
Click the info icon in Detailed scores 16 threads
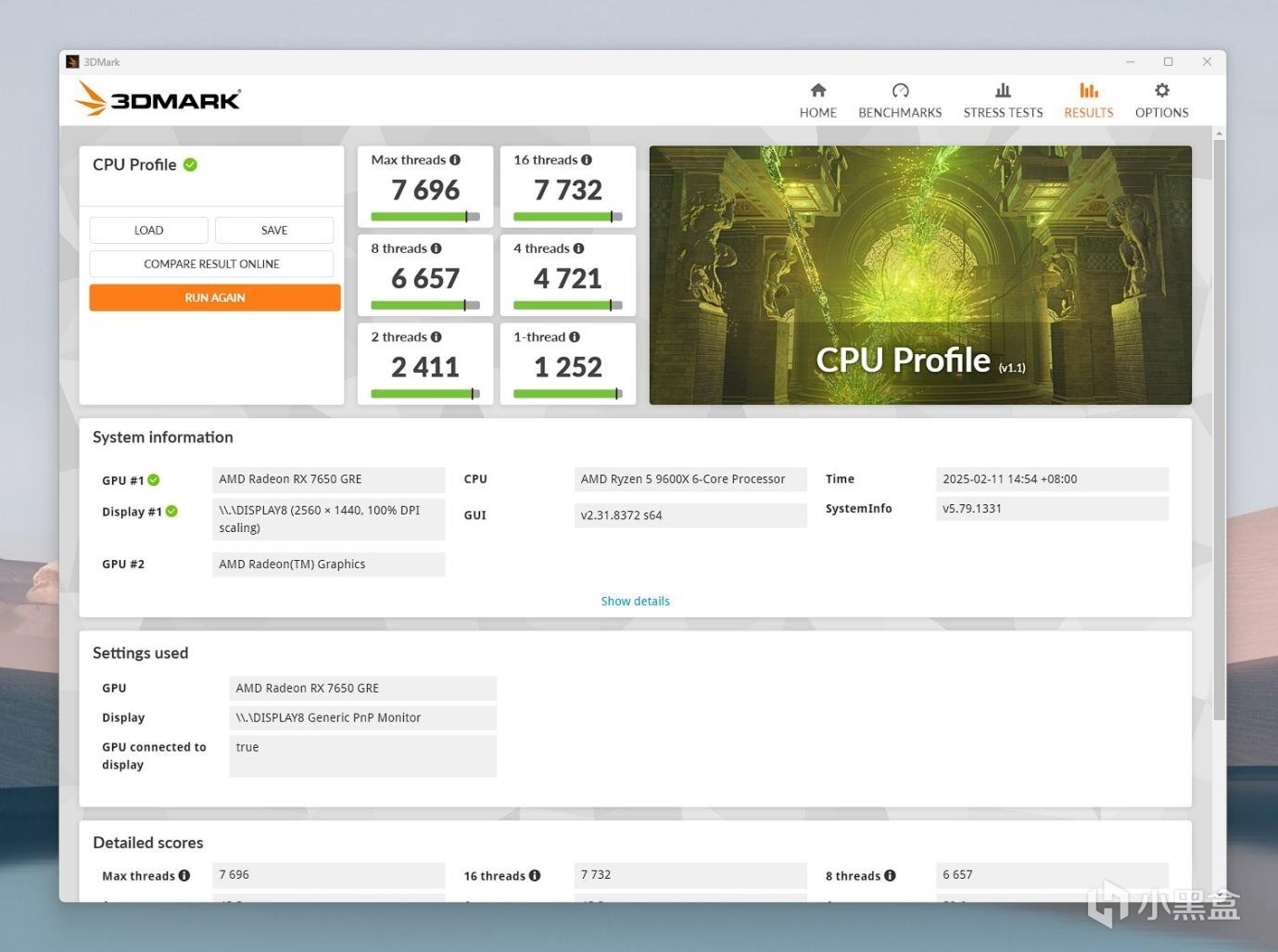[535, 875]
